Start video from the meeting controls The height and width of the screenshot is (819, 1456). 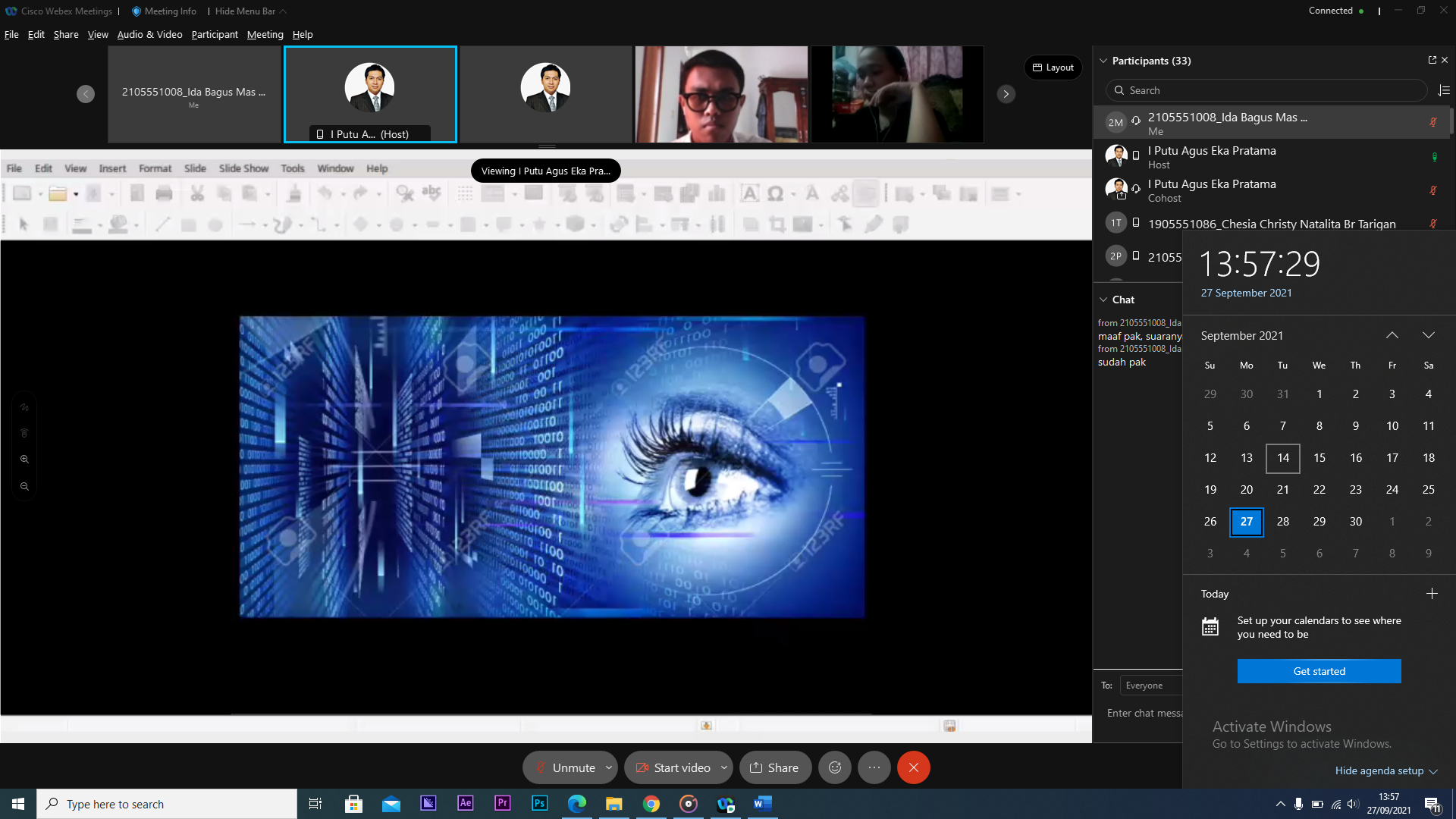672,767
